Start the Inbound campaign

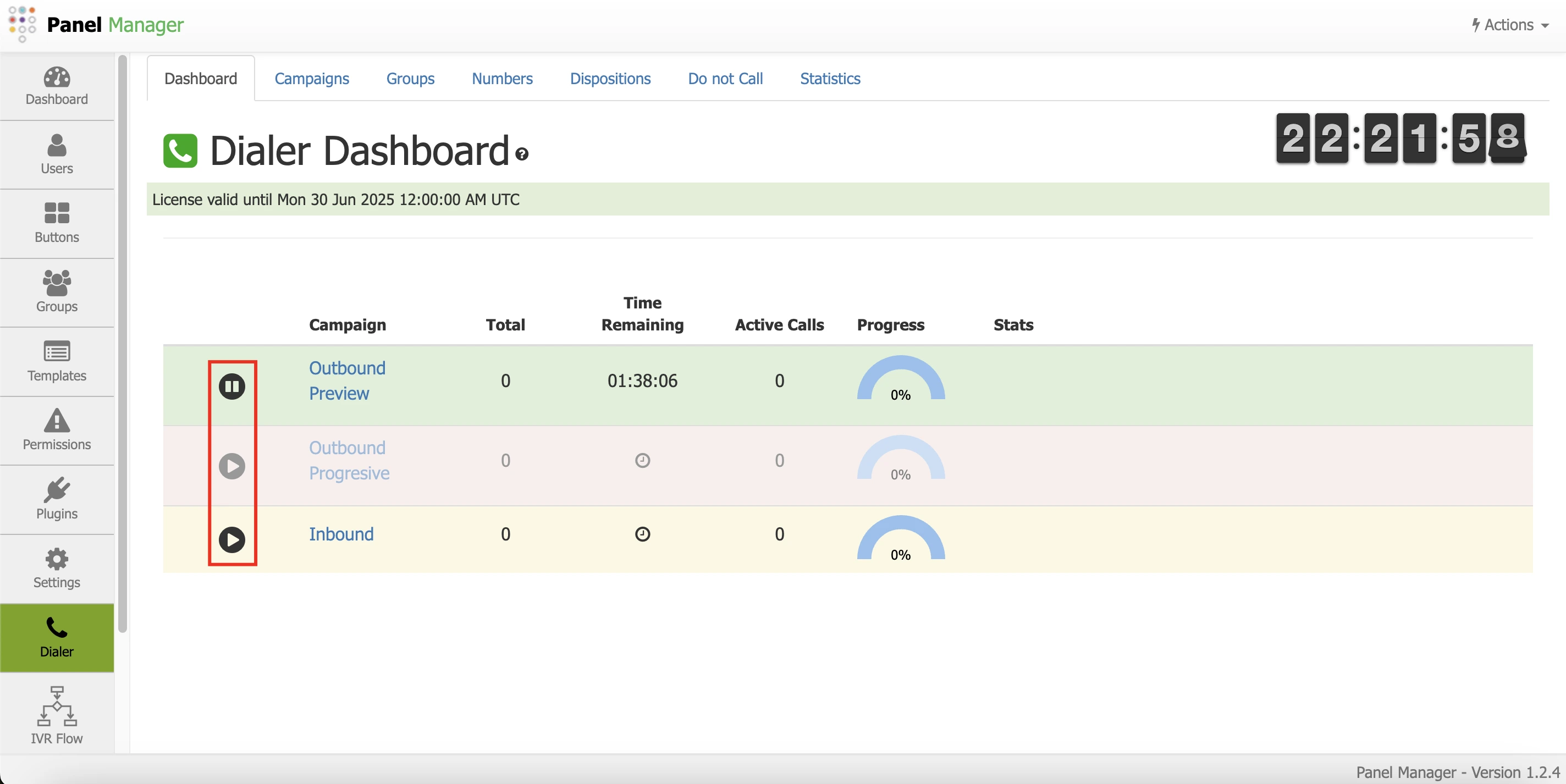click(233, 539)
